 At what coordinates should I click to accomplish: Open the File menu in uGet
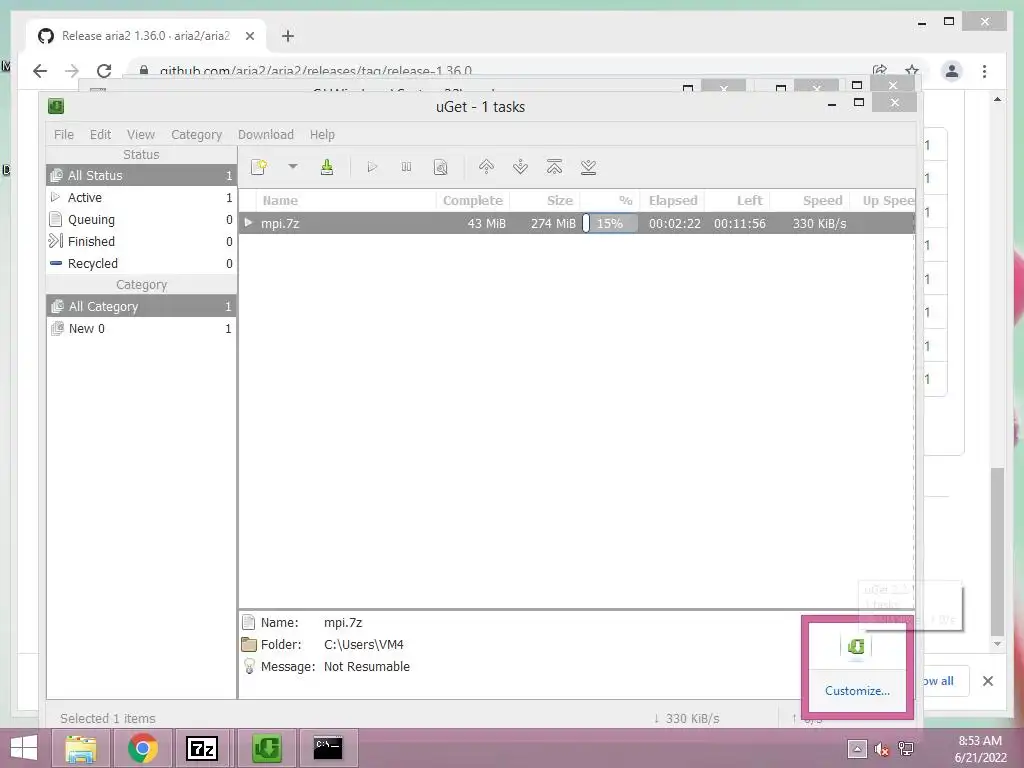click(x=63, y=135)
